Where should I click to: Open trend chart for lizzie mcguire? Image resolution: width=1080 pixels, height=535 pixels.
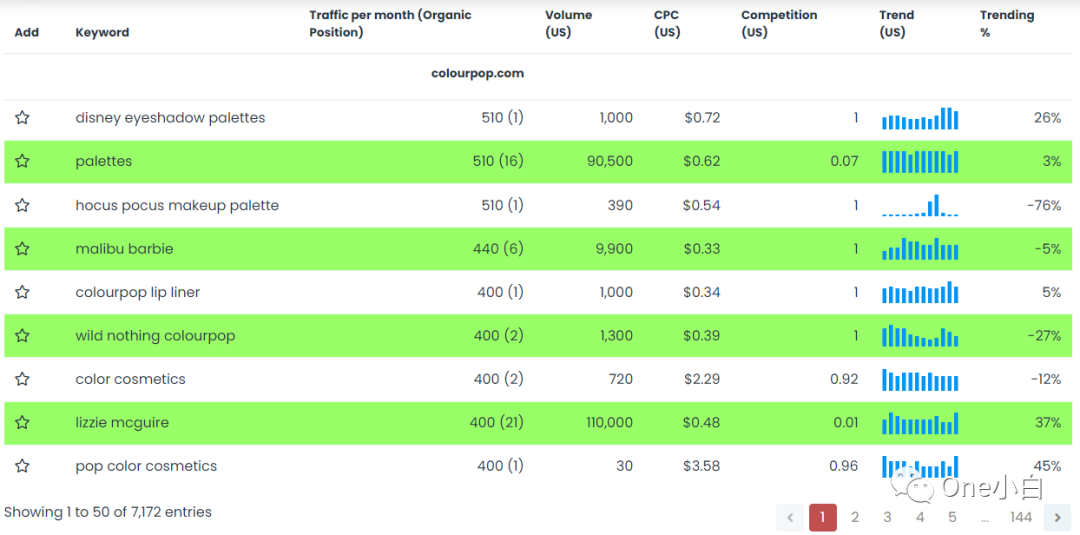coord(920,423)
